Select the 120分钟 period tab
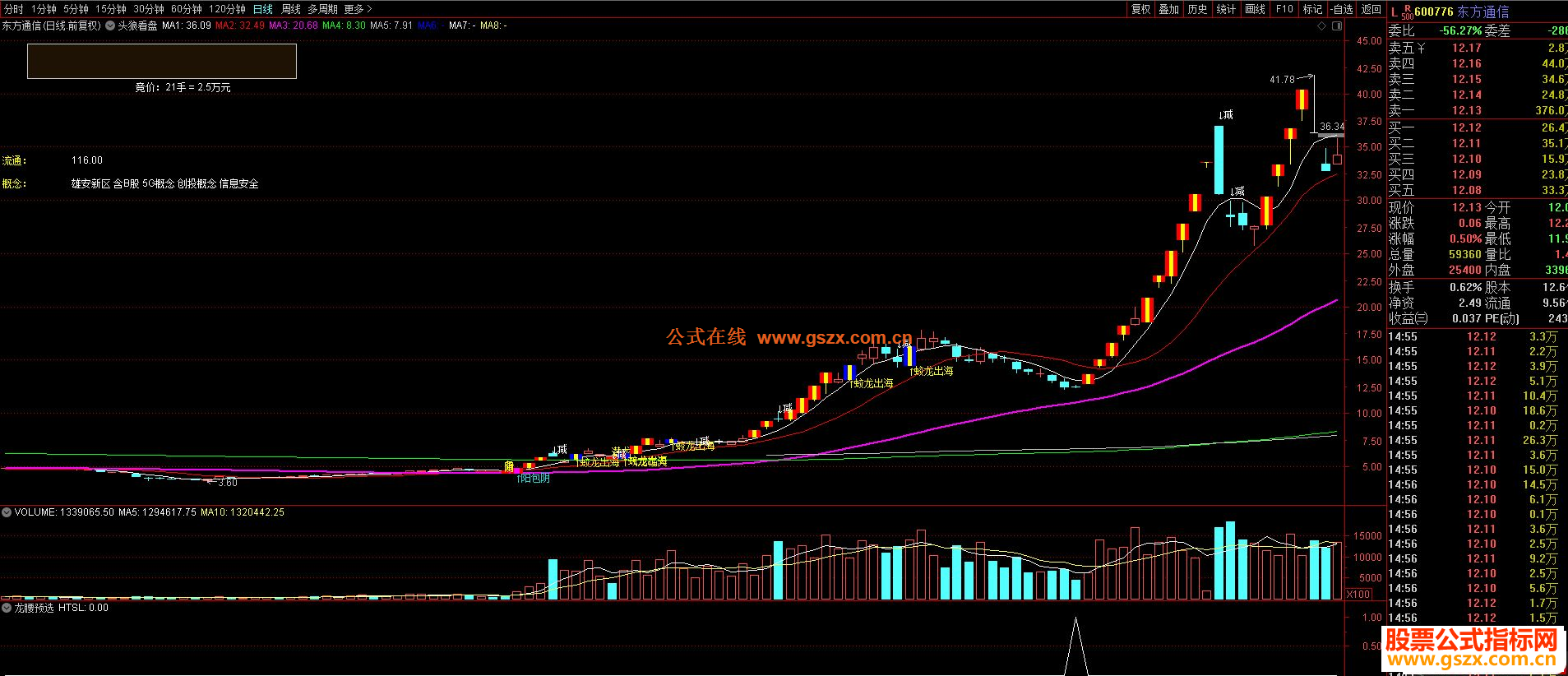Screen dimensions: 1568x676 [227, 9]
